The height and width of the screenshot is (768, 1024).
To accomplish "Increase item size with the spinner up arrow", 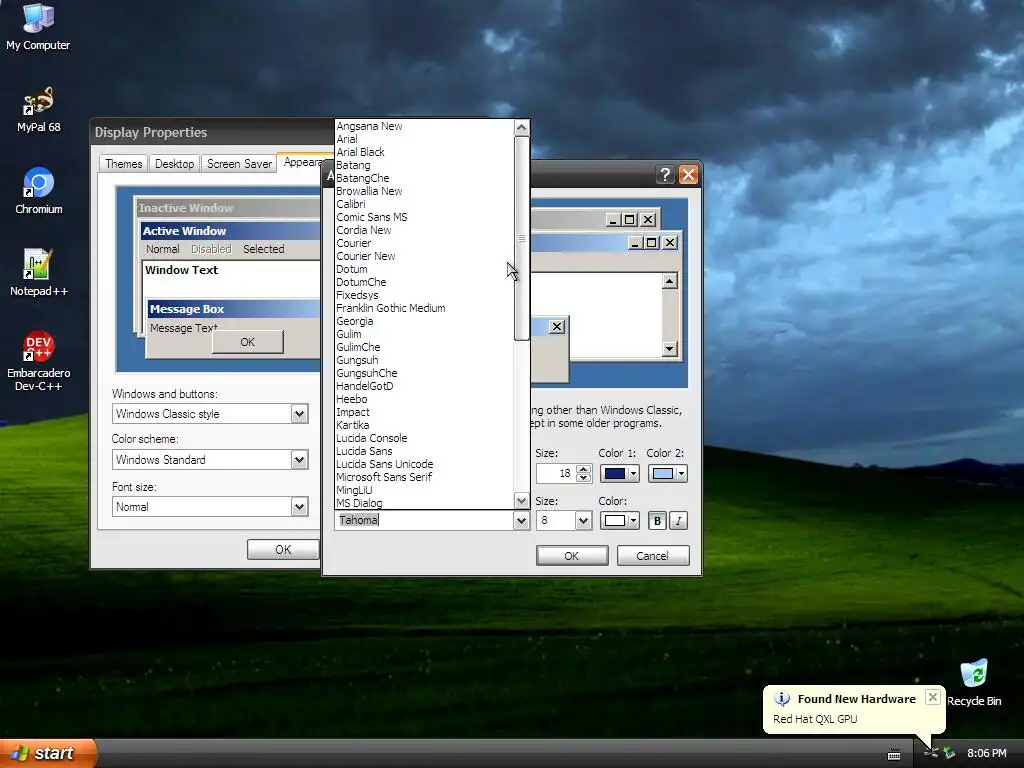I will click(584, 469).
